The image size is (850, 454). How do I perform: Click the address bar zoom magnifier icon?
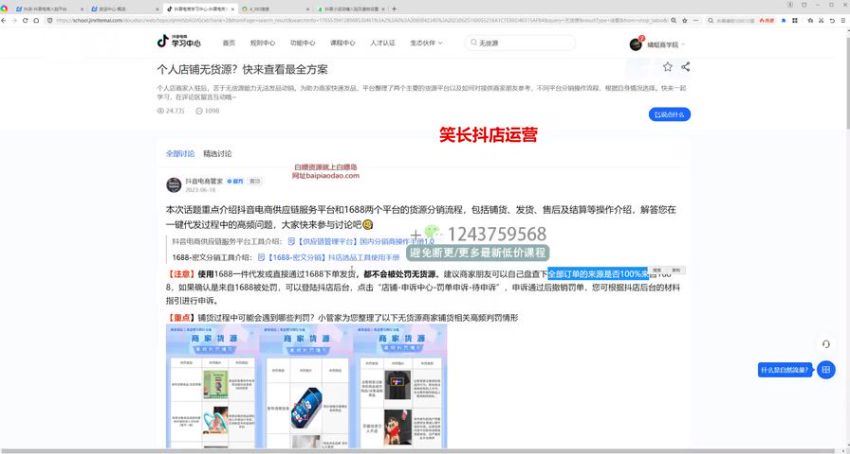coord(673,20)
